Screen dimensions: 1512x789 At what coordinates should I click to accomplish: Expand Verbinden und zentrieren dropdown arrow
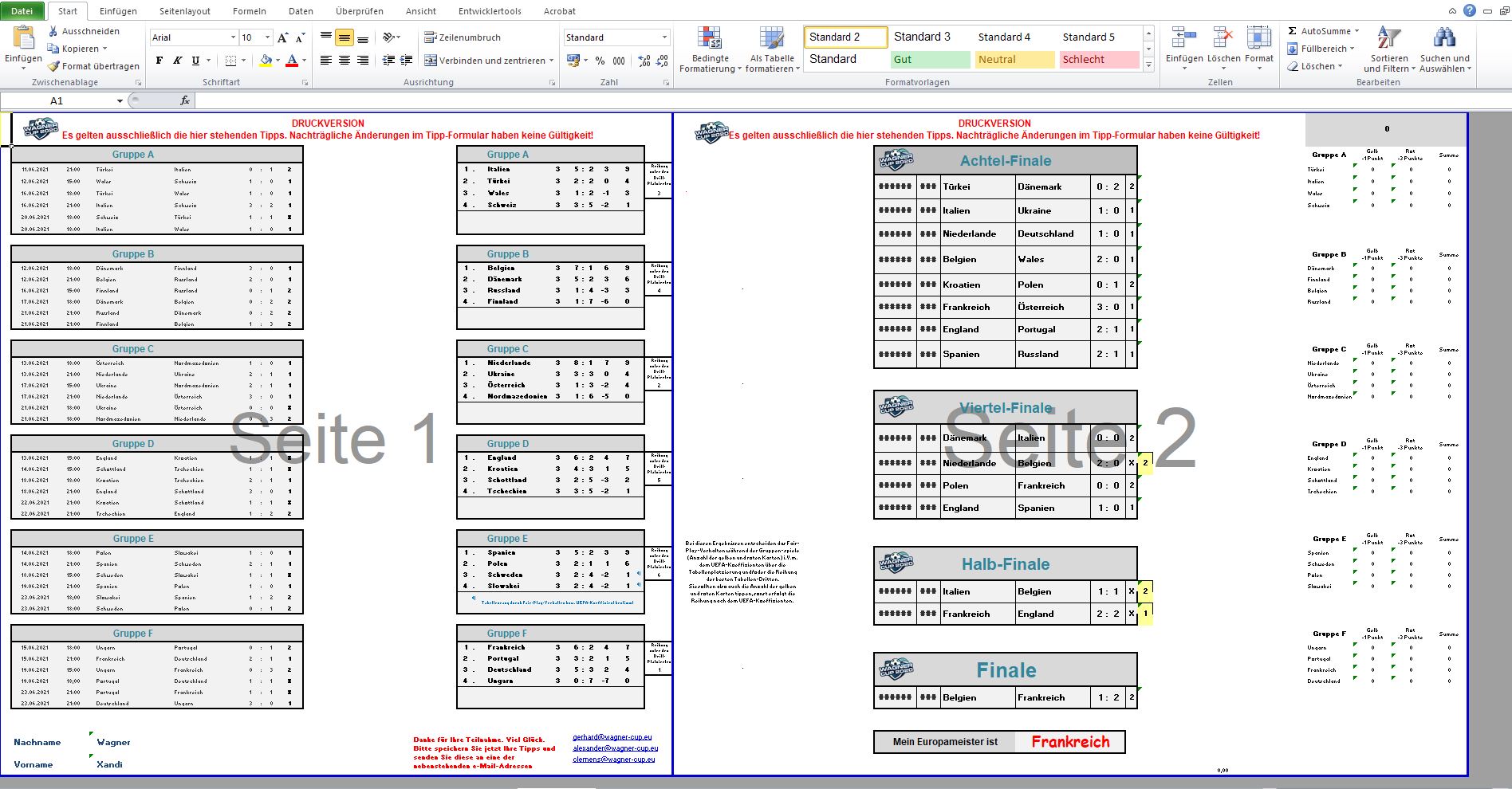(552, 61)
